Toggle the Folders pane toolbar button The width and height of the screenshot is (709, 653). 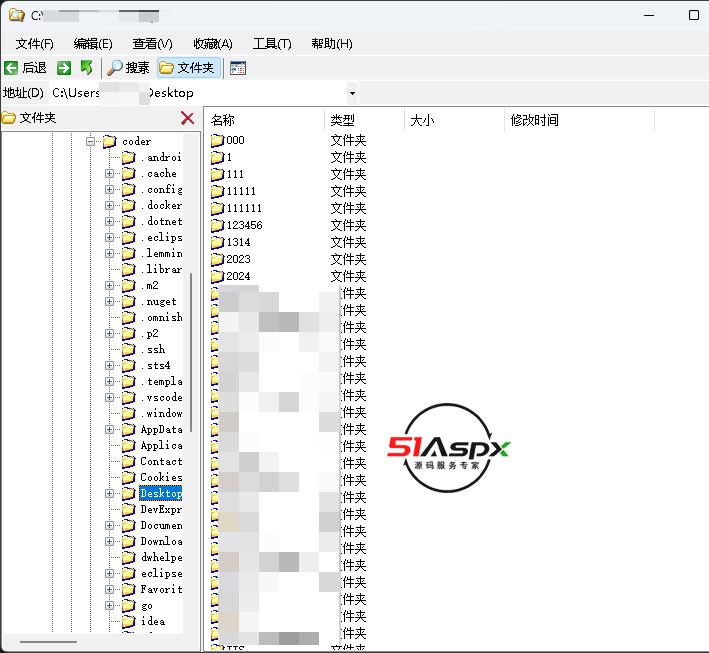tap(189, 68)
